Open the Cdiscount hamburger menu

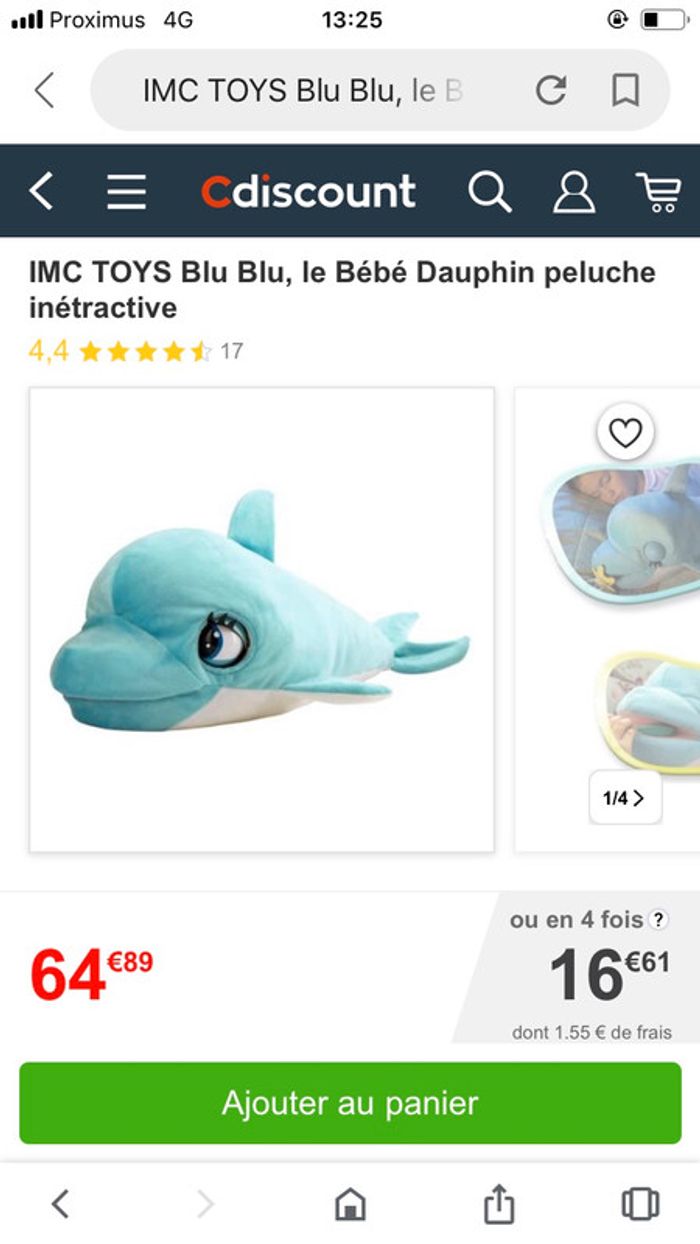[x=127, y=191]
